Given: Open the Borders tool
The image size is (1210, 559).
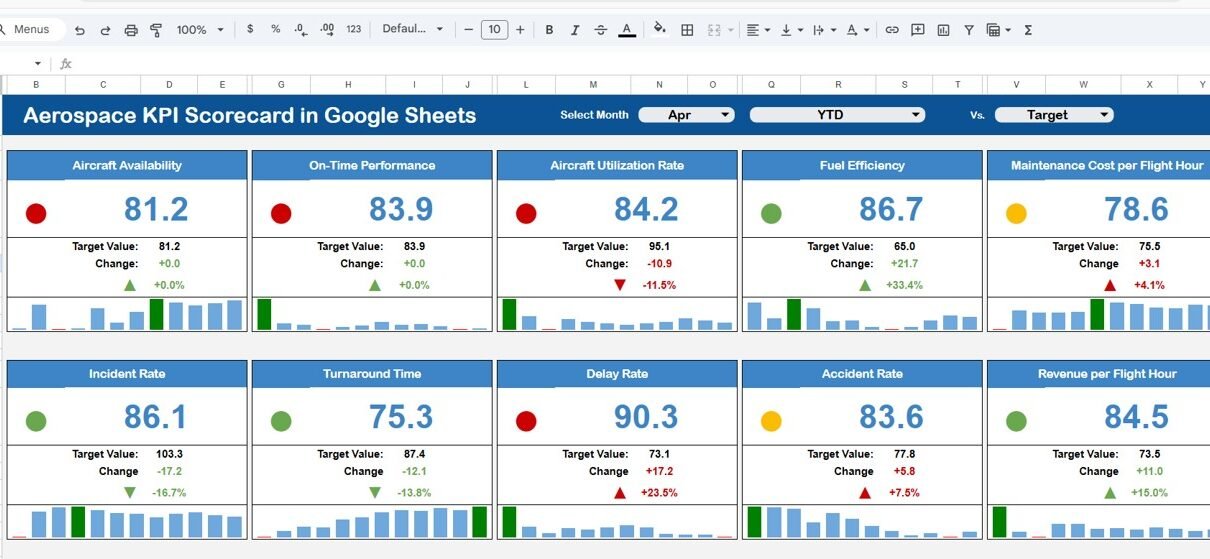Looking at the screenshot, I should pyautogui.click(x=687, y=30).
